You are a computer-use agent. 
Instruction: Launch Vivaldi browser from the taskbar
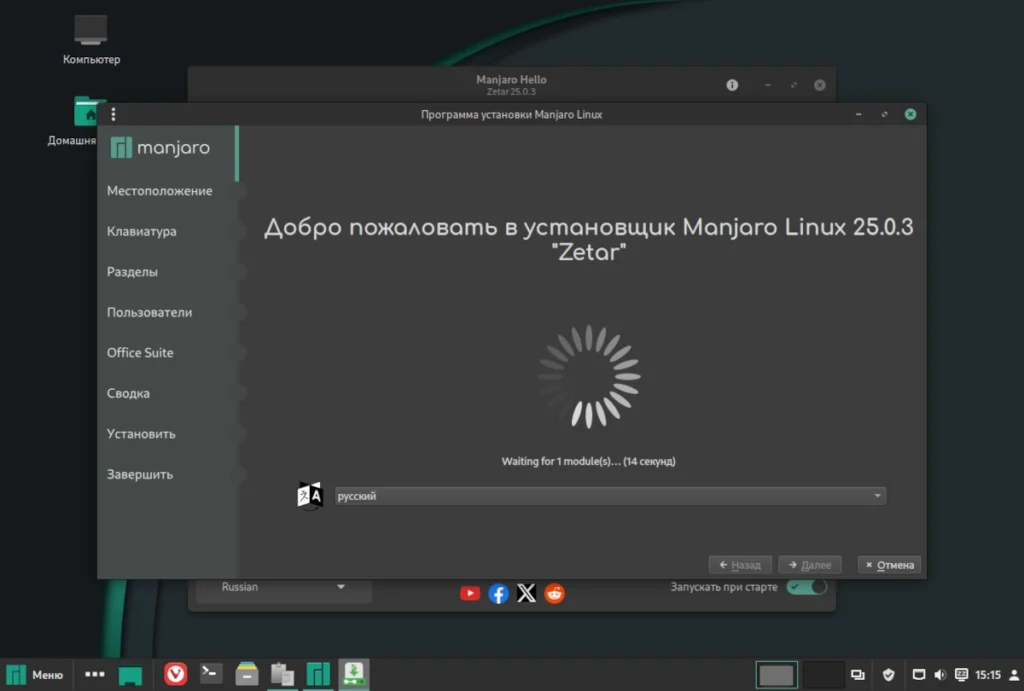175,674
